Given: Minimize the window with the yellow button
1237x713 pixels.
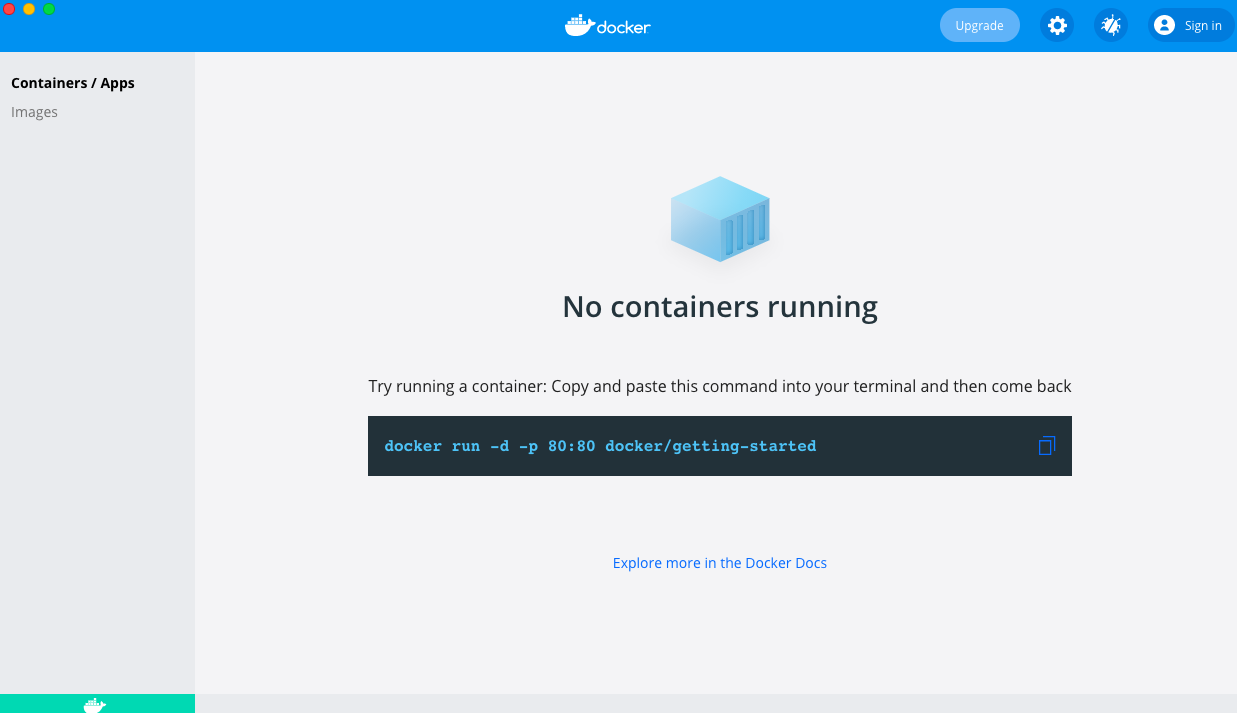Looking at the screenshot, I should click(29, 9).
